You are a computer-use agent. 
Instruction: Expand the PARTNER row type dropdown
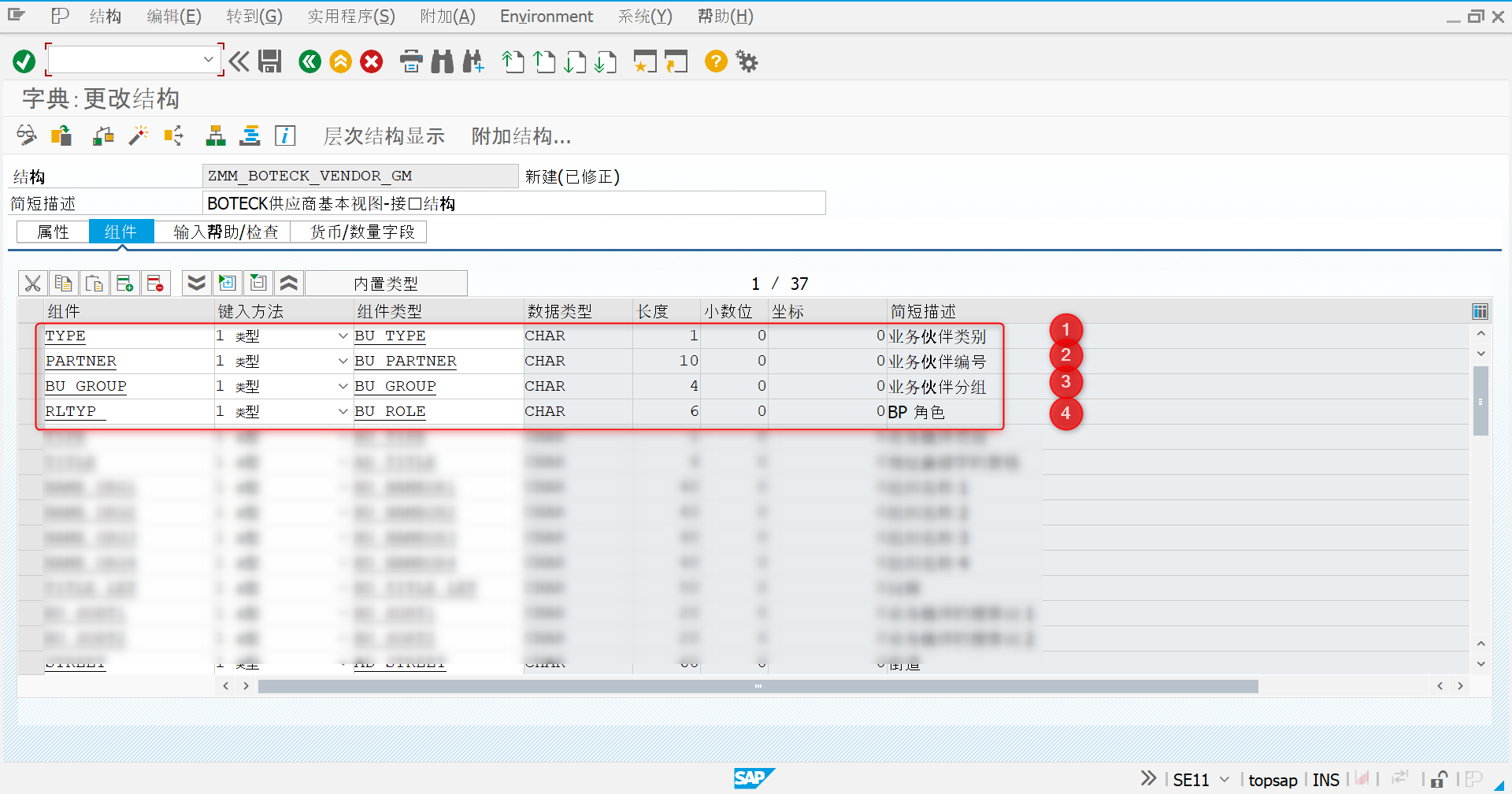point(343,361)
